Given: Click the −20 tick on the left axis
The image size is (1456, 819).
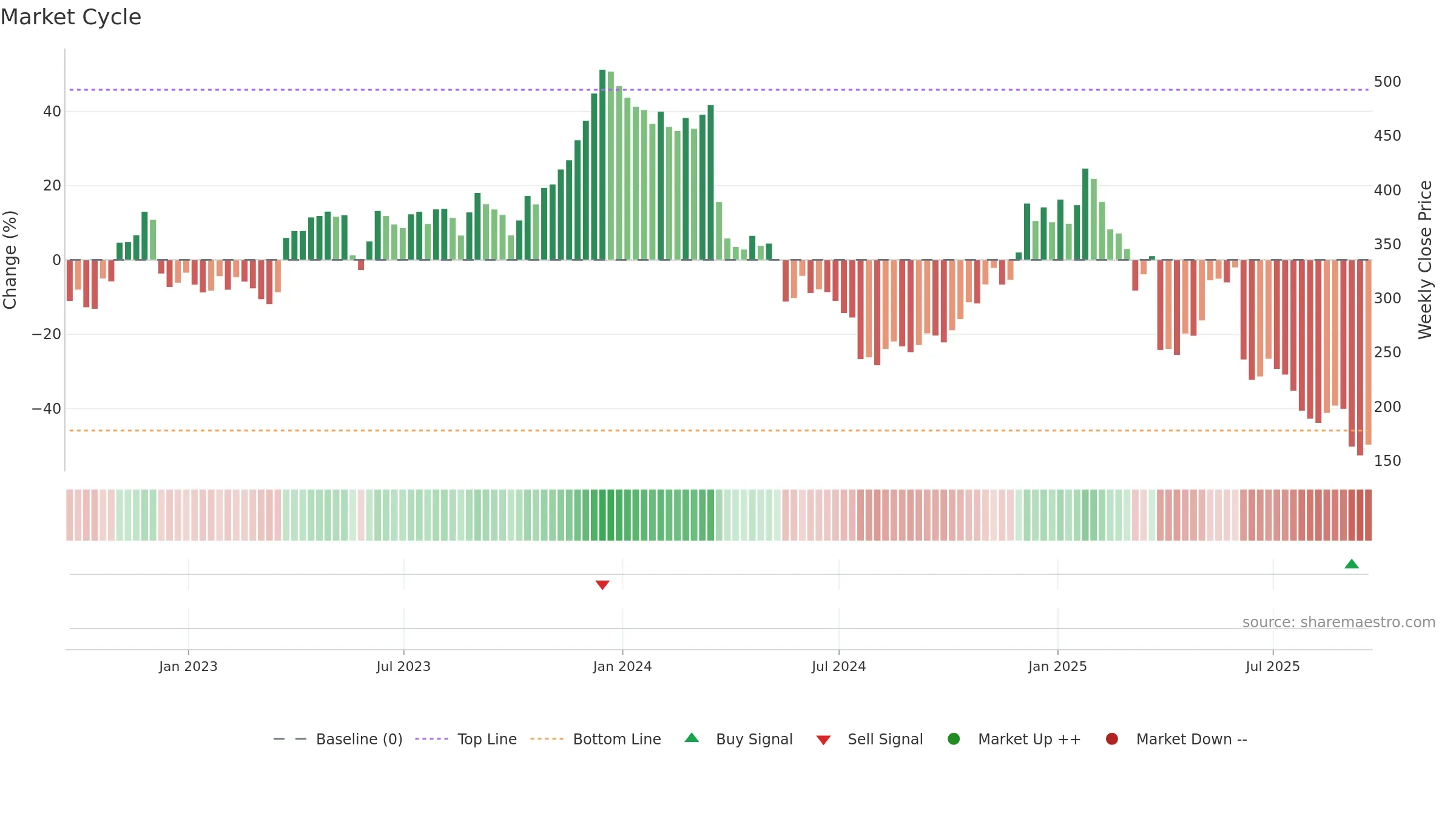Looking at the screenshot, I should (47, 334).
